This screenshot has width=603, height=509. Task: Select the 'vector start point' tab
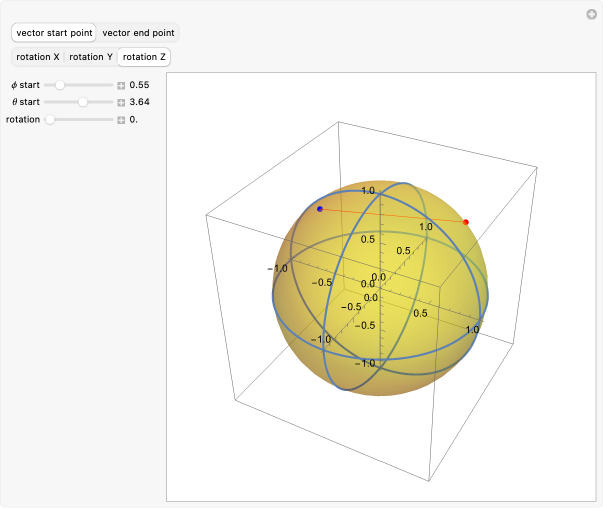pyautogui.click(x=54, y=33)
